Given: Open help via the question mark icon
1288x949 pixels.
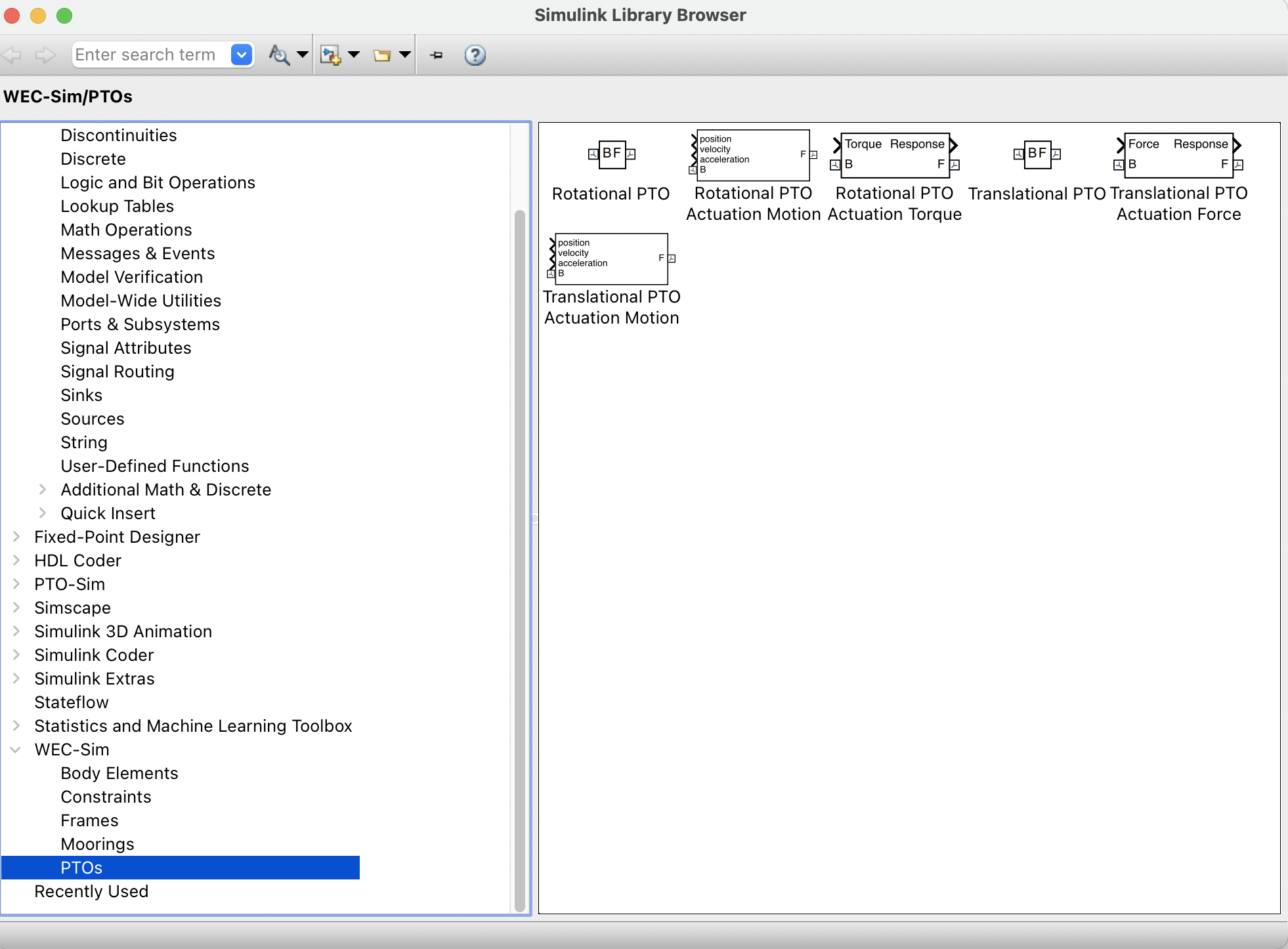Looking at the screenshot, I should coord(474,54).
